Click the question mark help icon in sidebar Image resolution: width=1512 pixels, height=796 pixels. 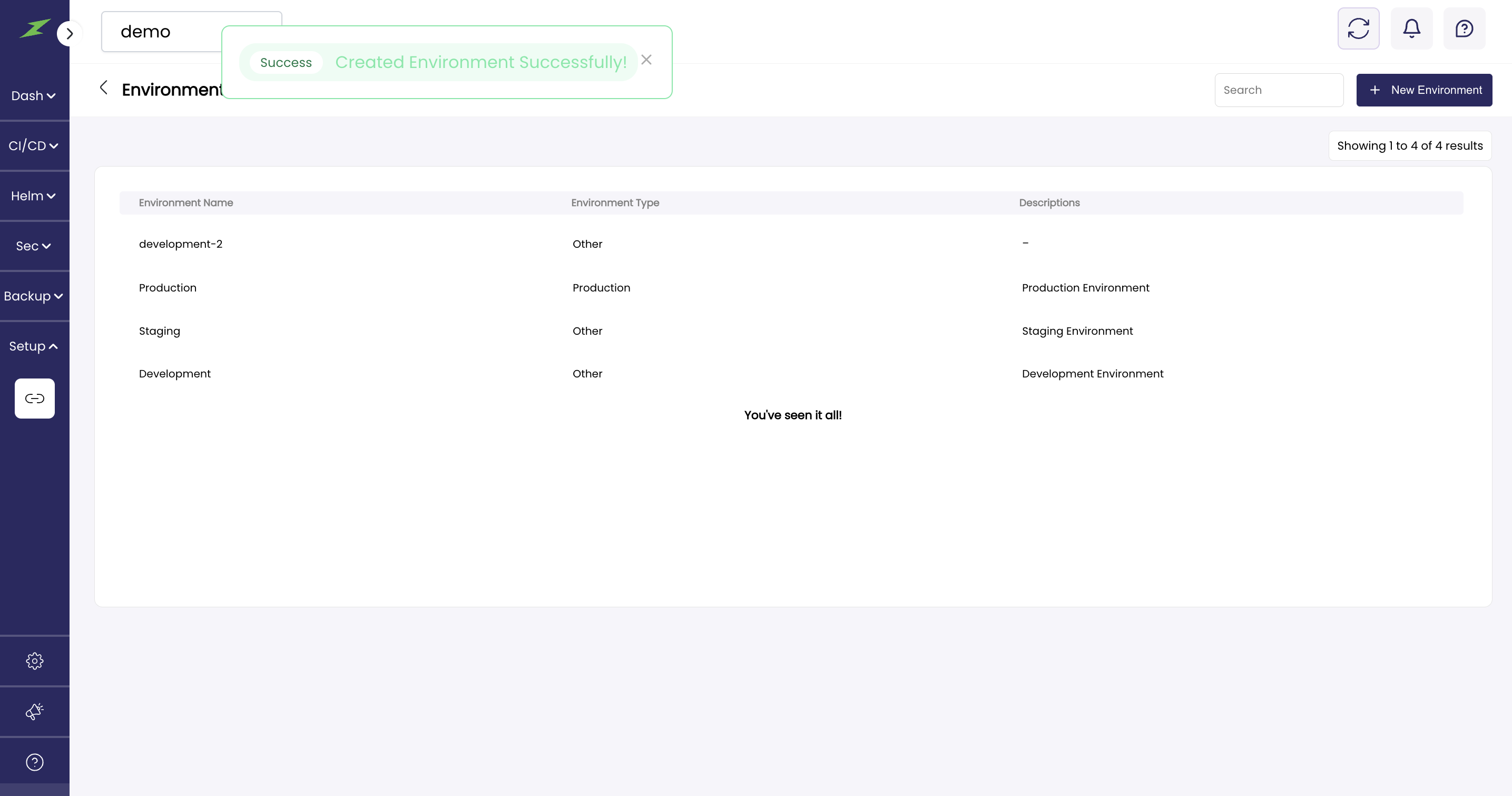pos(35,762)
